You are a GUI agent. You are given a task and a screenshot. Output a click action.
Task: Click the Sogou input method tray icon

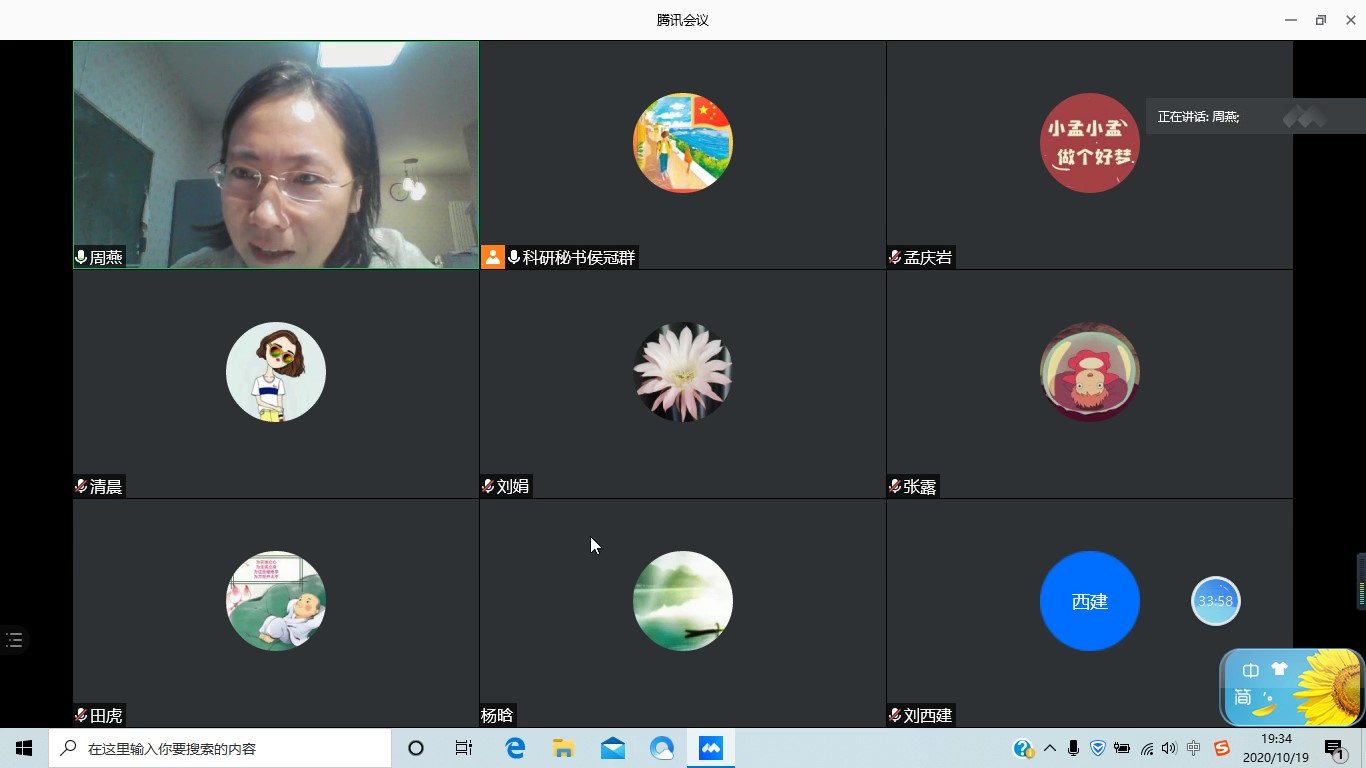tap(1221, 748)
